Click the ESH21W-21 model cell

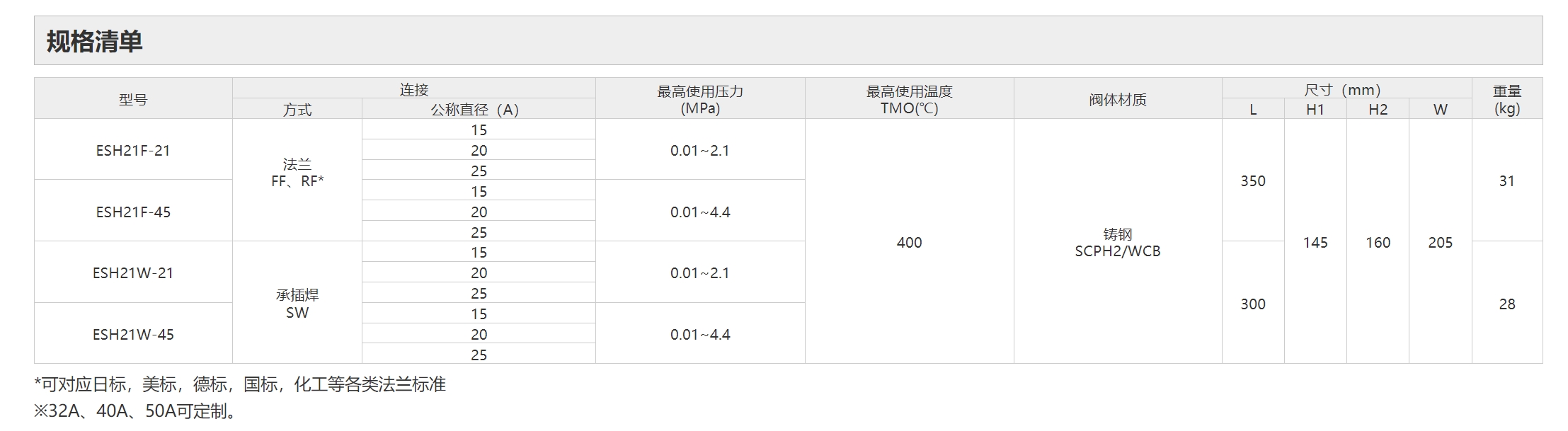point(133,273)
